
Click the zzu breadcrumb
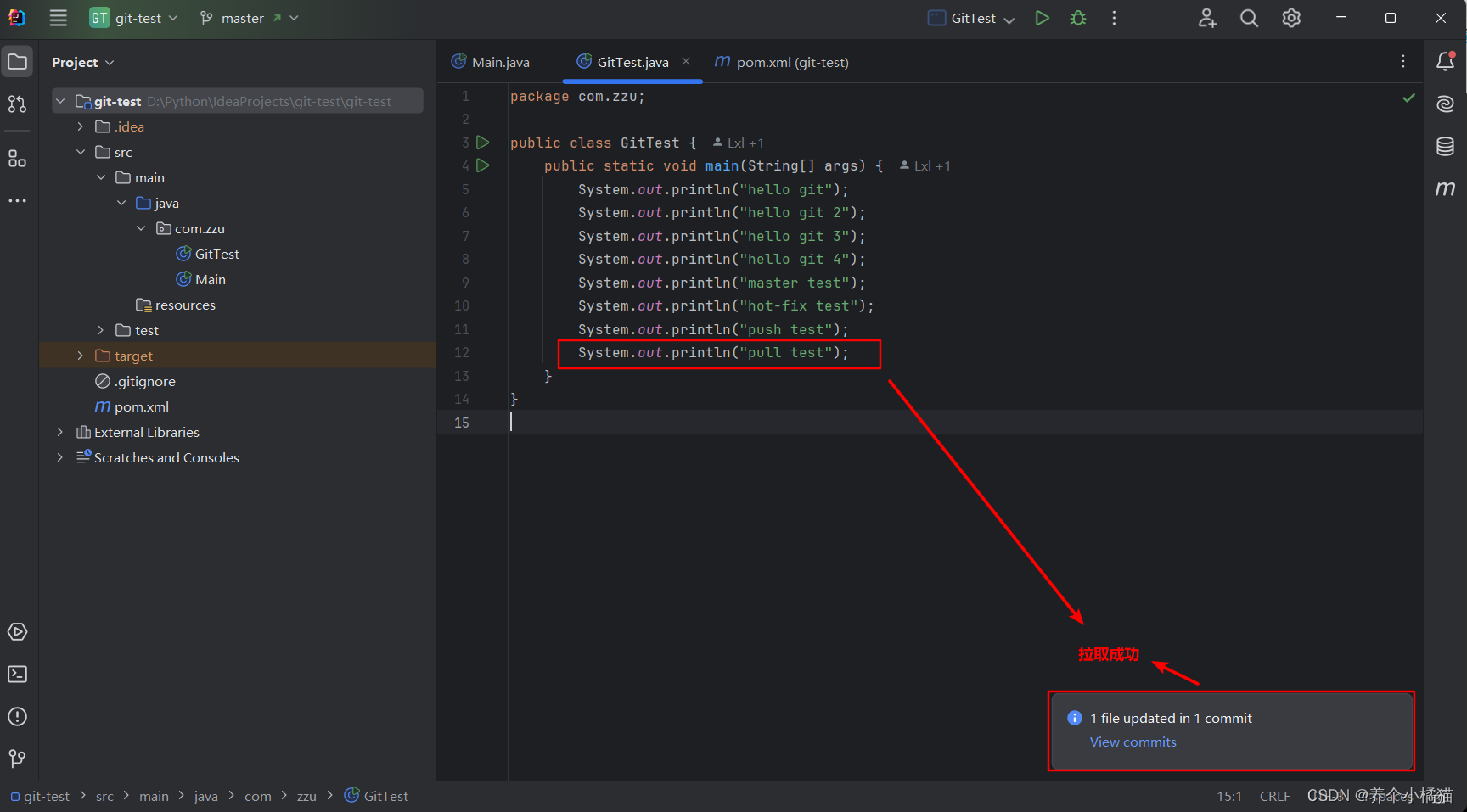[306, 796]
